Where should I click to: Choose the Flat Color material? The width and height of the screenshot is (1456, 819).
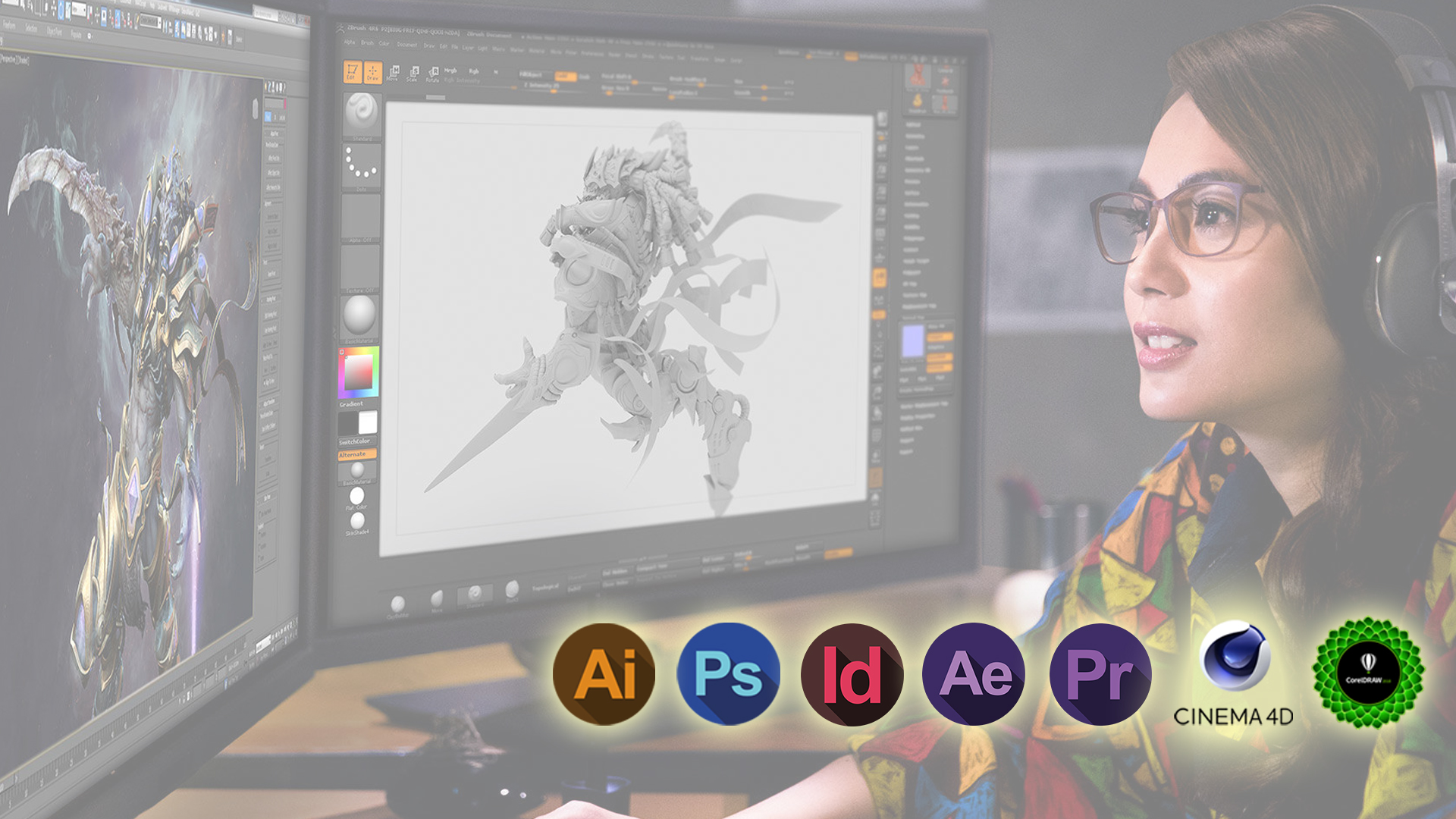coord(356,498)
